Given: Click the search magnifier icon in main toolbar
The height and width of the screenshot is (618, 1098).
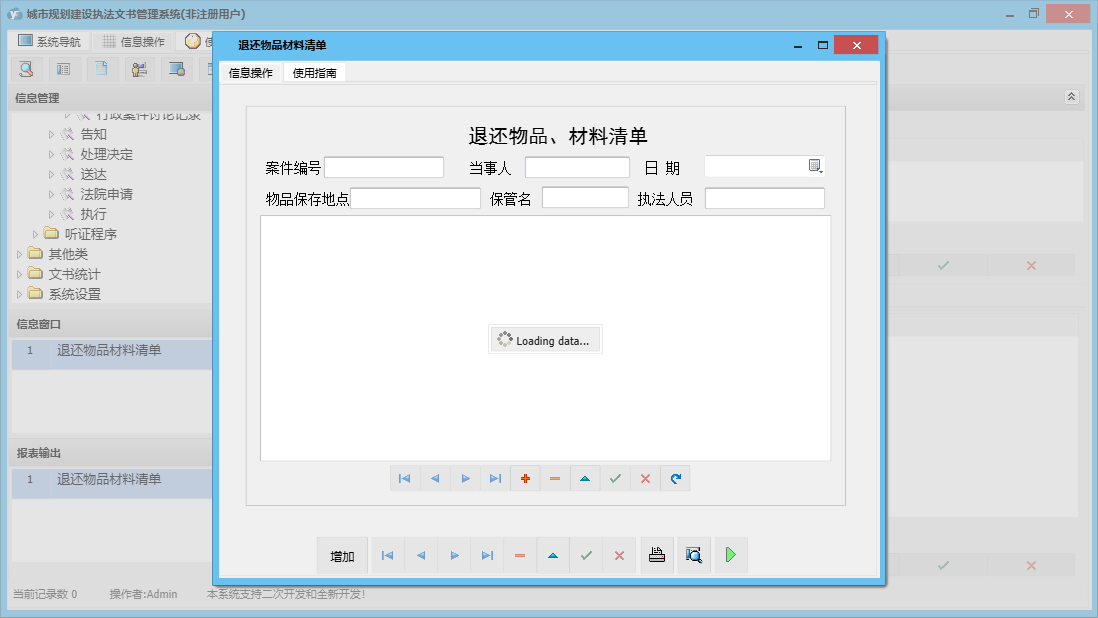Looking at the screenshot, I should point(26,69).
